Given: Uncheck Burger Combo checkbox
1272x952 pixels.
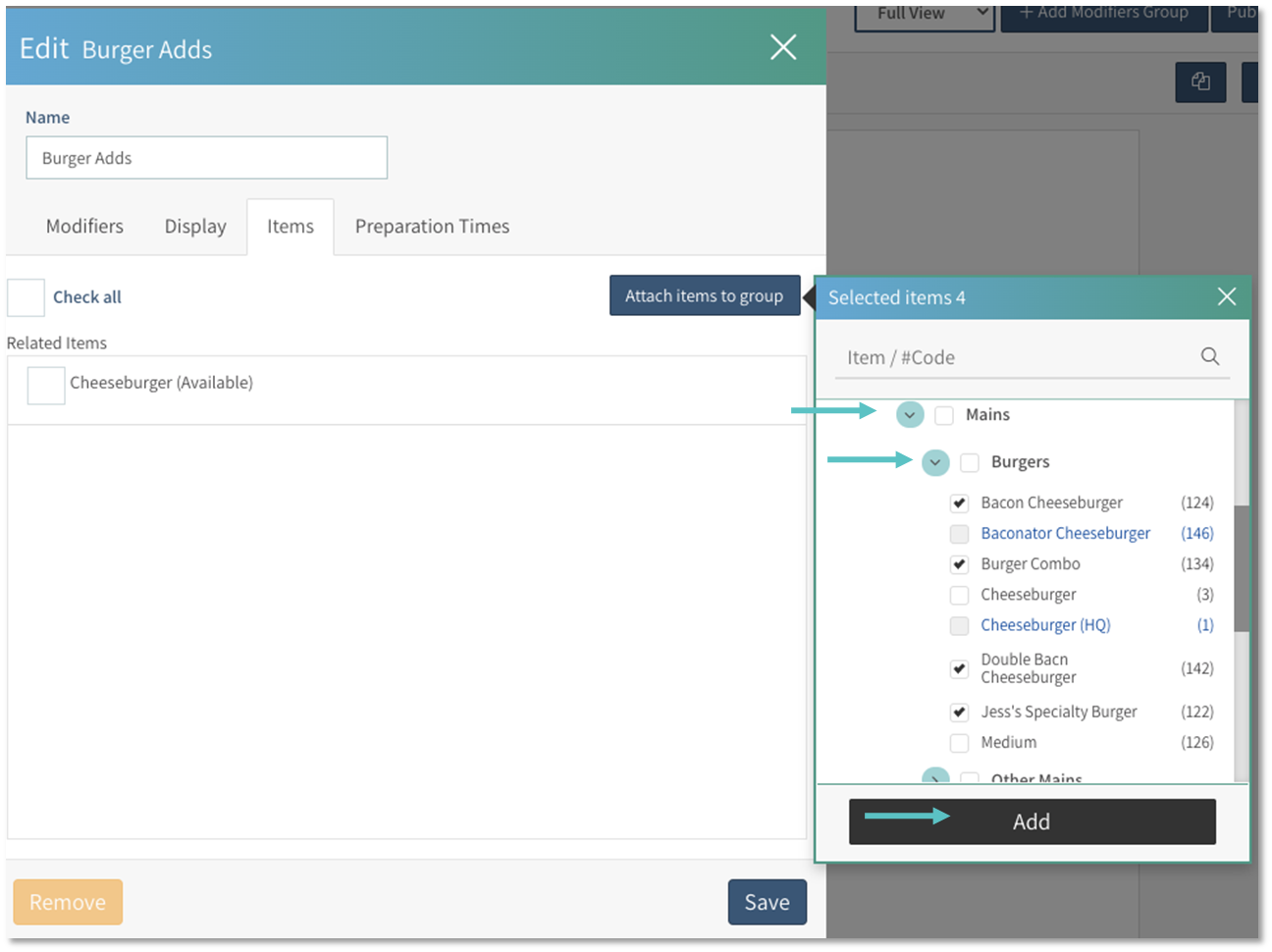Looking at the screenshot, I should [x=960, y=564].
